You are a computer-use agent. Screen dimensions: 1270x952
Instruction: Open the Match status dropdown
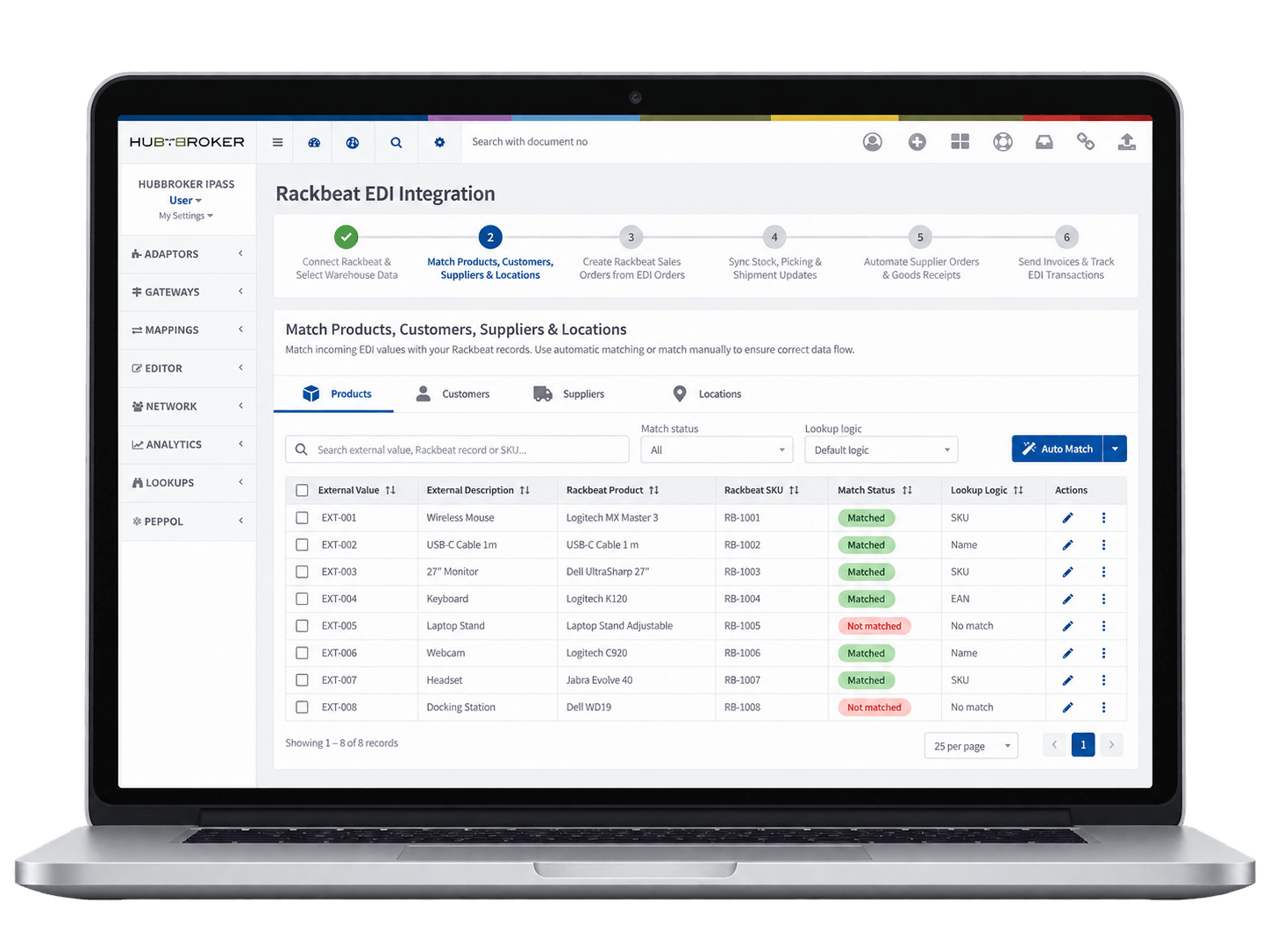click(717, 450)
